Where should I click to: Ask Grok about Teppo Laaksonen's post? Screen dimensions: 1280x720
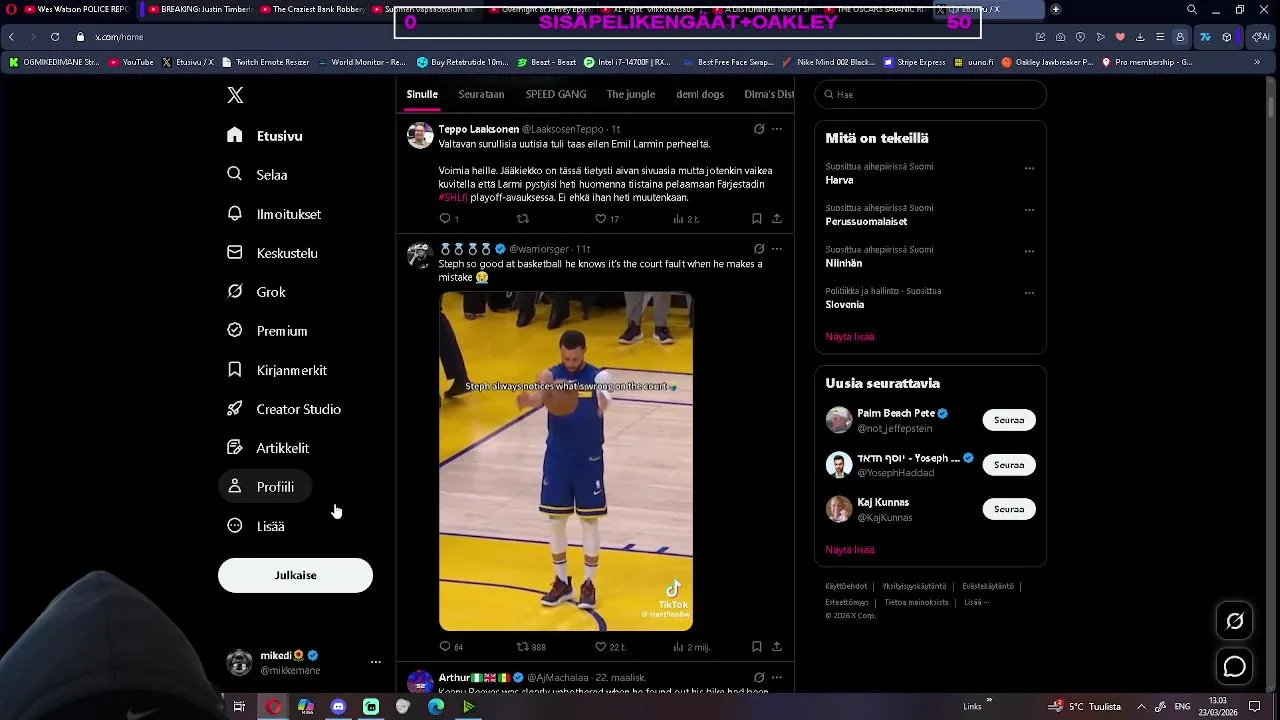[759, 129]
